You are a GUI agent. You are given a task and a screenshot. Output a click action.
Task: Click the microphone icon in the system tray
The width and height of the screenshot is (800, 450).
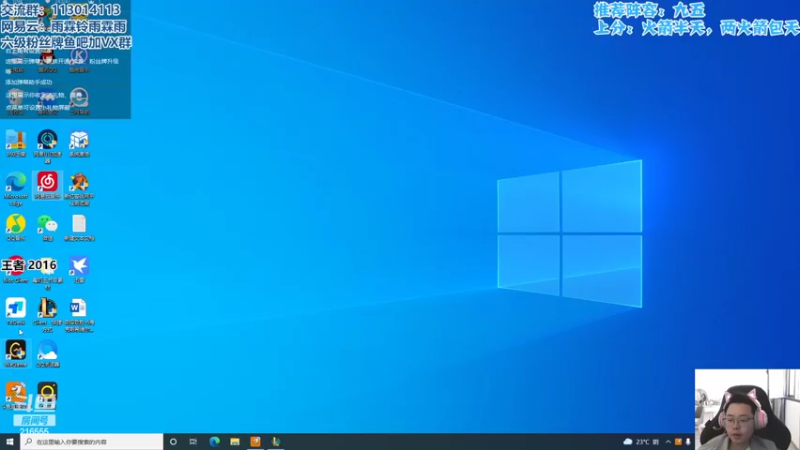tap(688, 442)
